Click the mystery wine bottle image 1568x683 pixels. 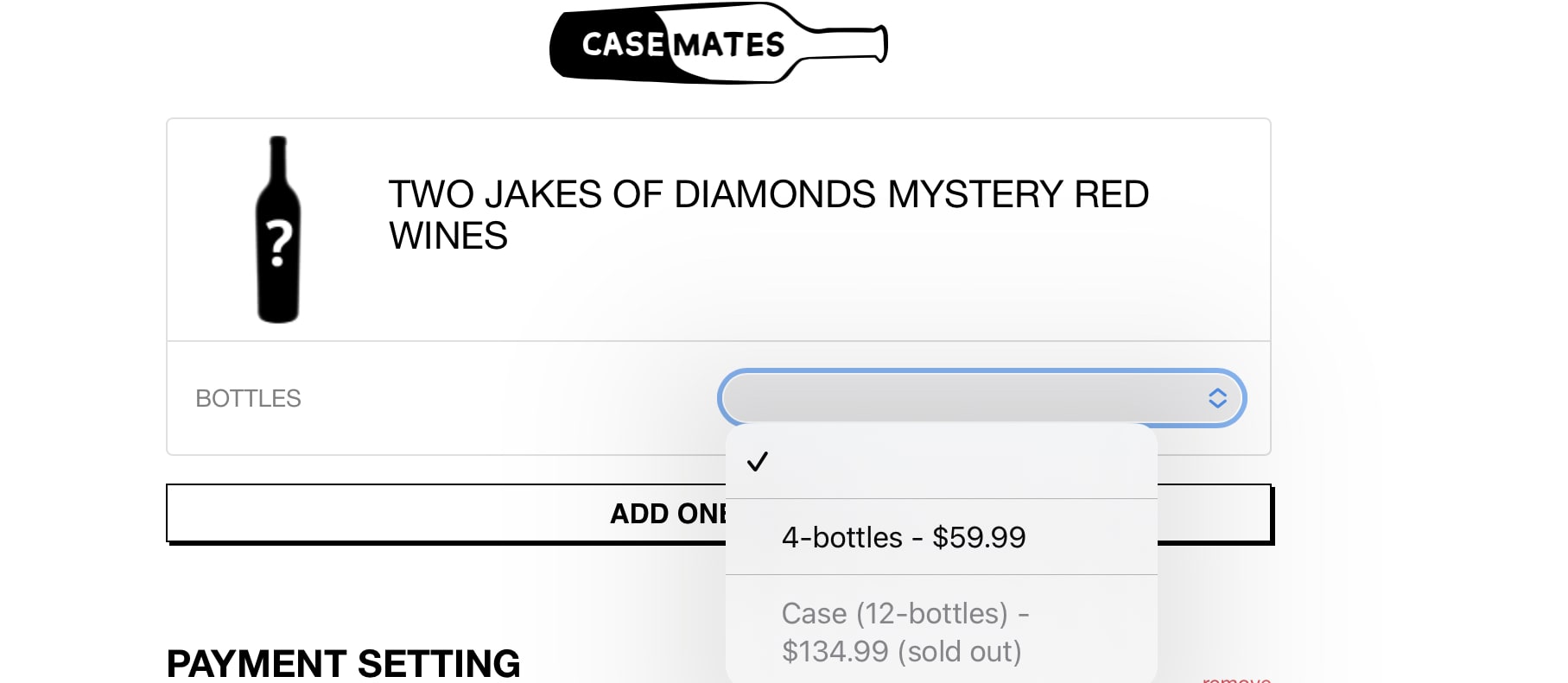[x=278, y=230]
